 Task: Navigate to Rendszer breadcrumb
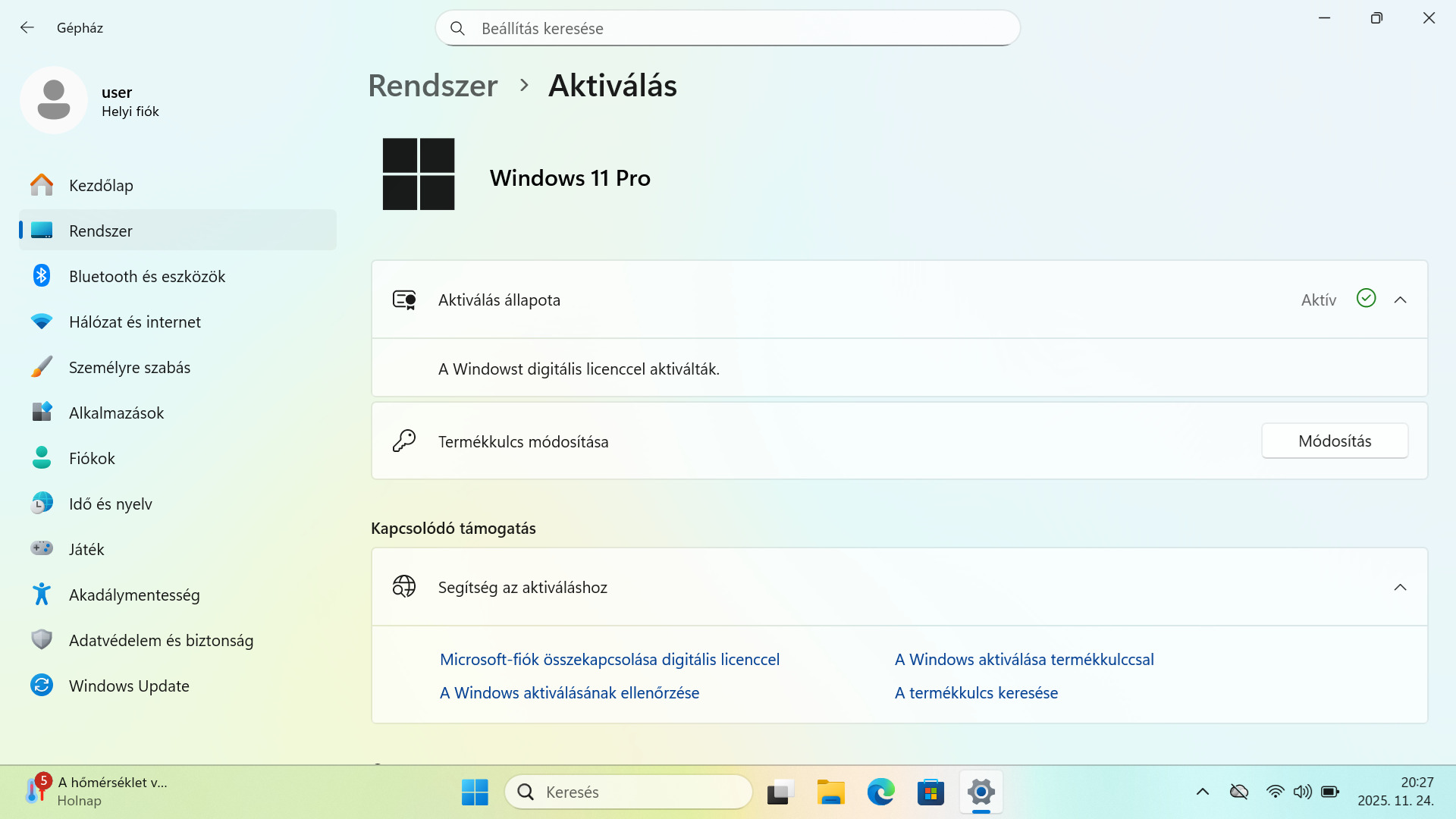(432, 85)
